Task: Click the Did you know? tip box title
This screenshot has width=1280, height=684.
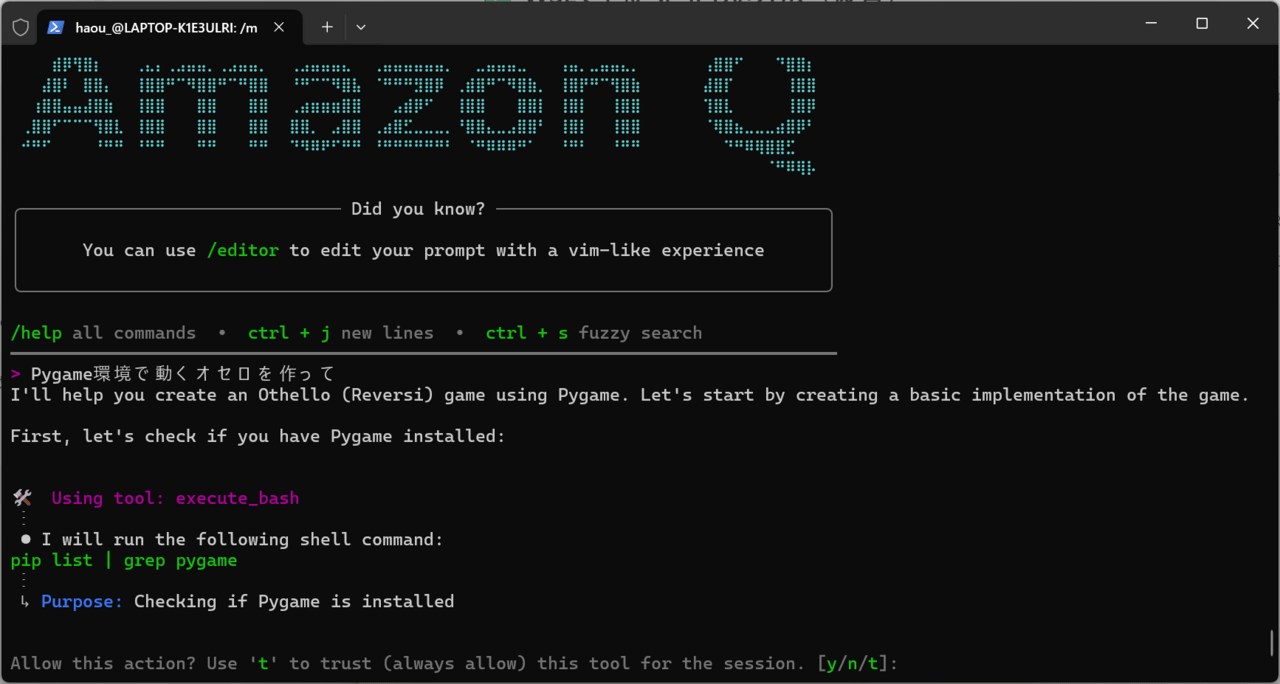Action: point(418,209)
